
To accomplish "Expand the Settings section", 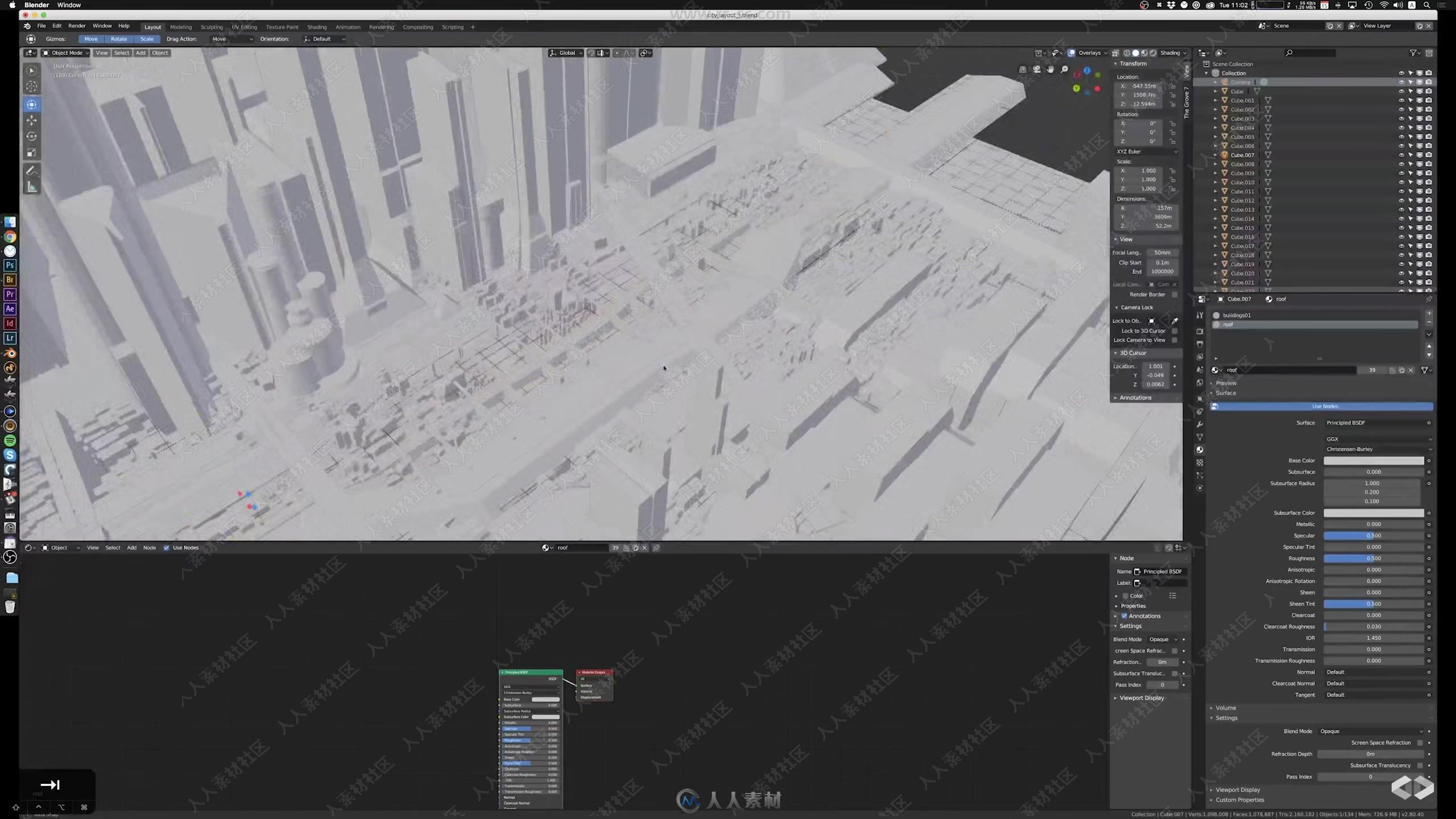I will [x=1227, y=718].
